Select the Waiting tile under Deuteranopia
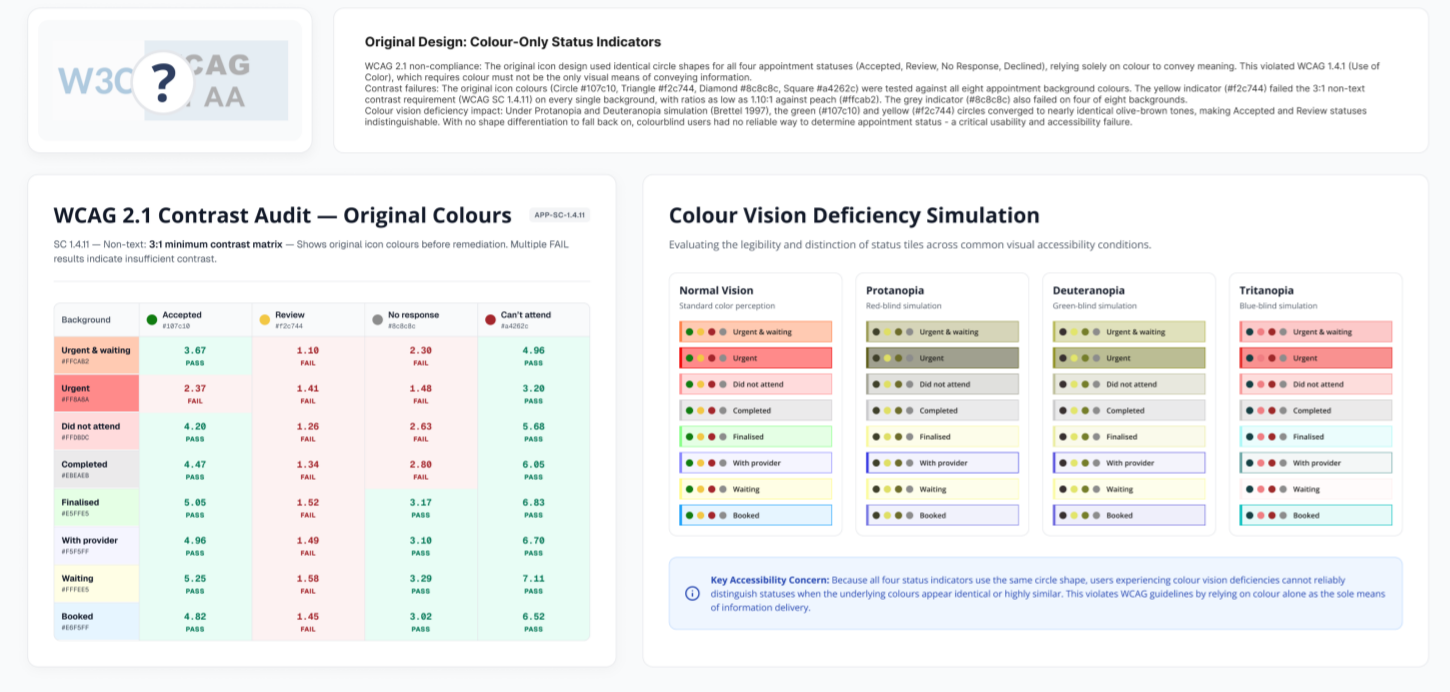This screenshot has width=1450, height=692. point(1129,489)
